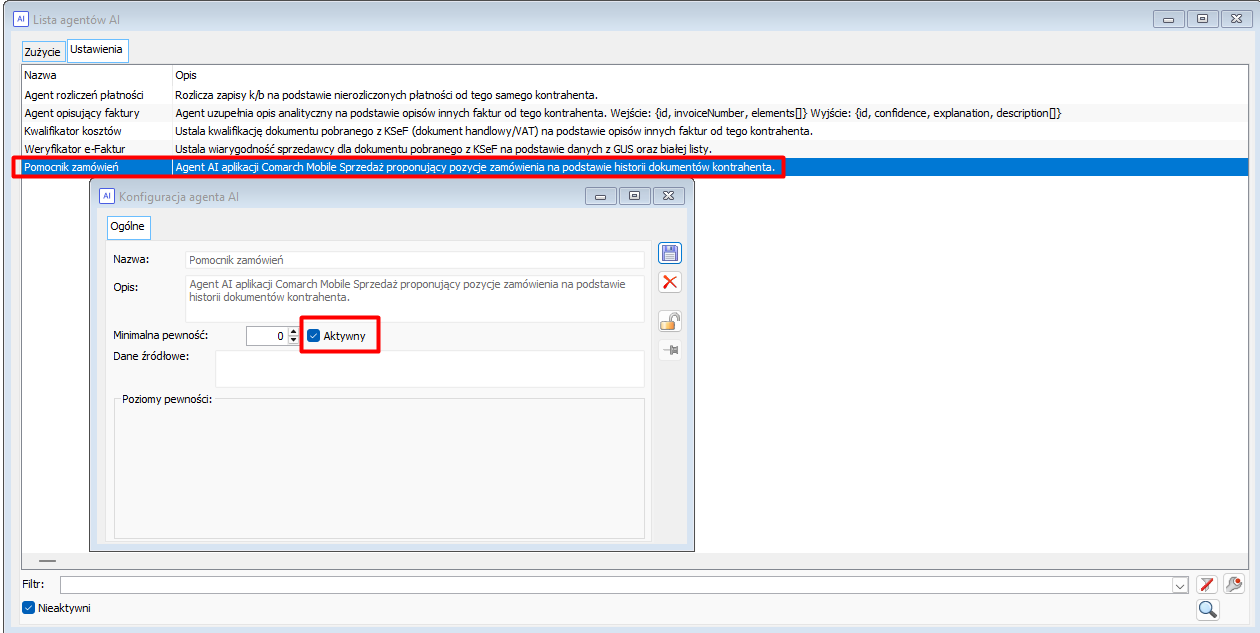Cancel changes with the red X icon

pyautogui.click(x=670, y=282)
